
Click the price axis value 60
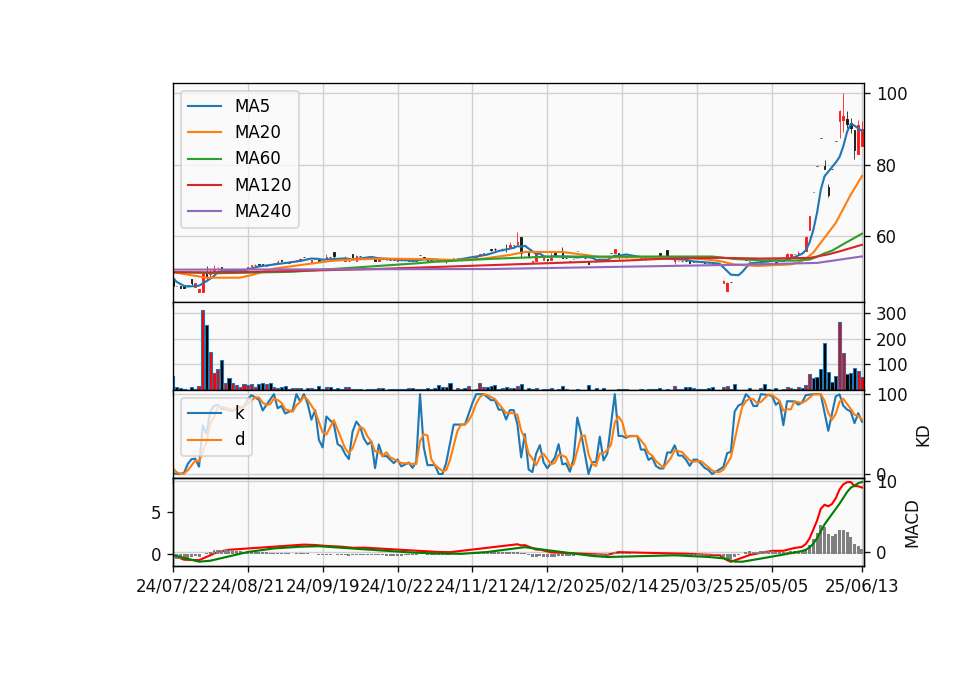(x=887, y=237)
